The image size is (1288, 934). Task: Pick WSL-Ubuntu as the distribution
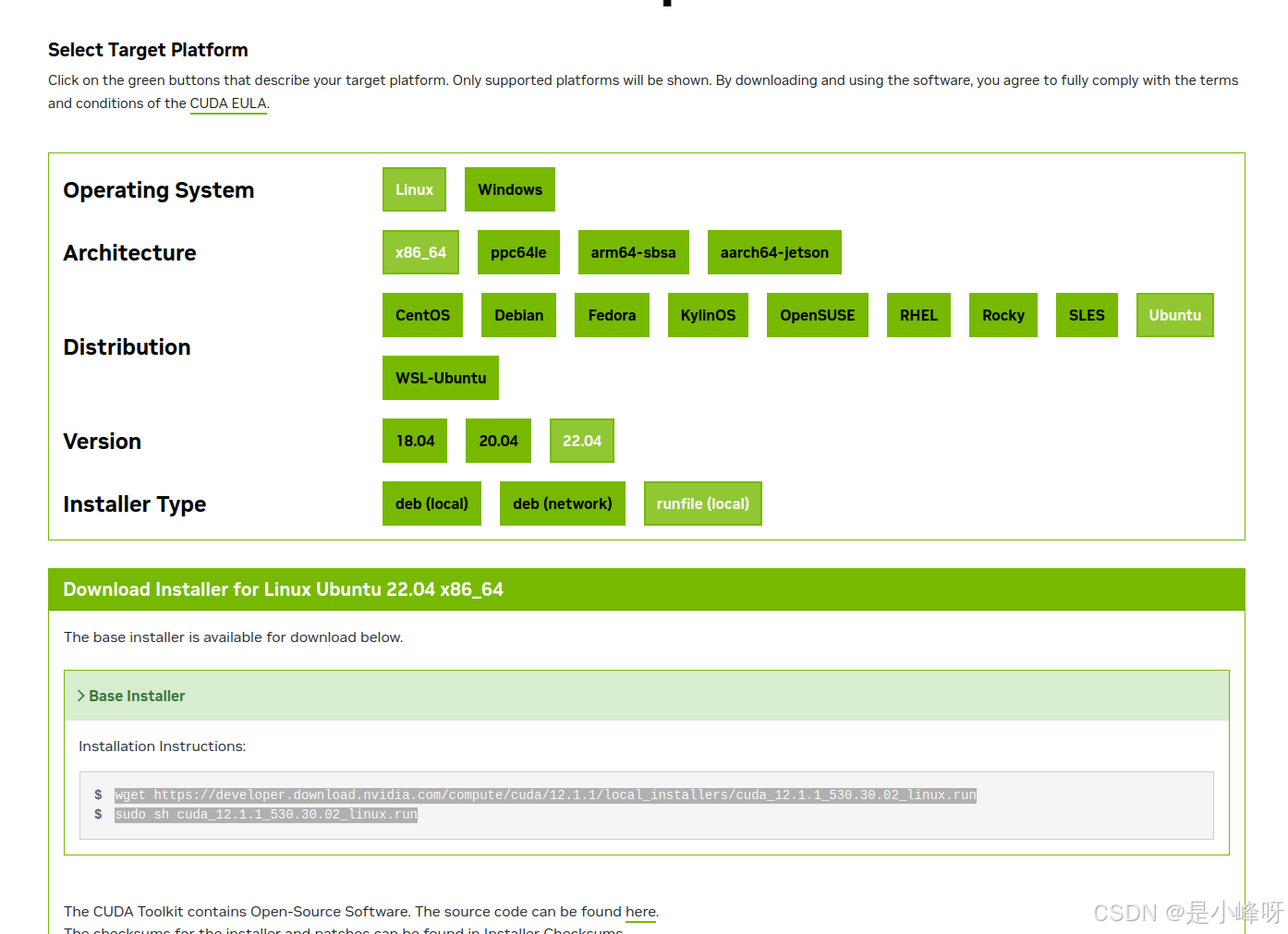click(441, 378)
